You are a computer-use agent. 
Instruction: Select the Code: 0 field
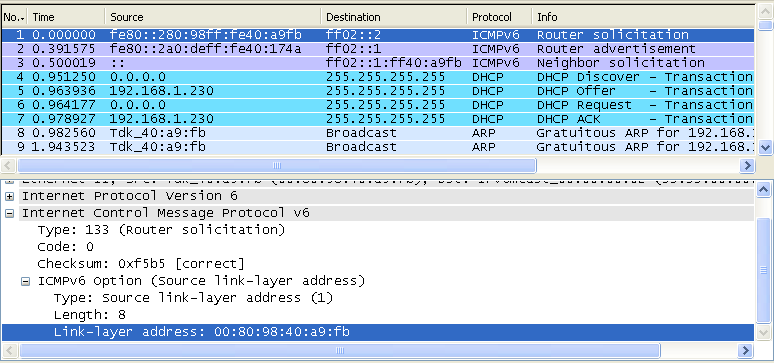pos(65,247)
